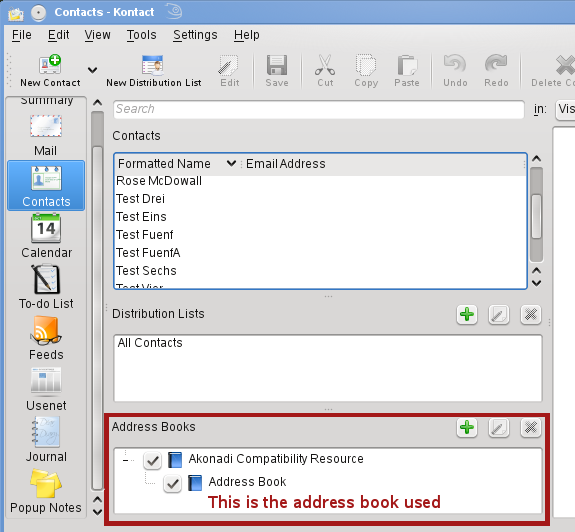Click the window menu icon in title bar
The height and width of the screenshot is (532, 575).
point(16,13)
